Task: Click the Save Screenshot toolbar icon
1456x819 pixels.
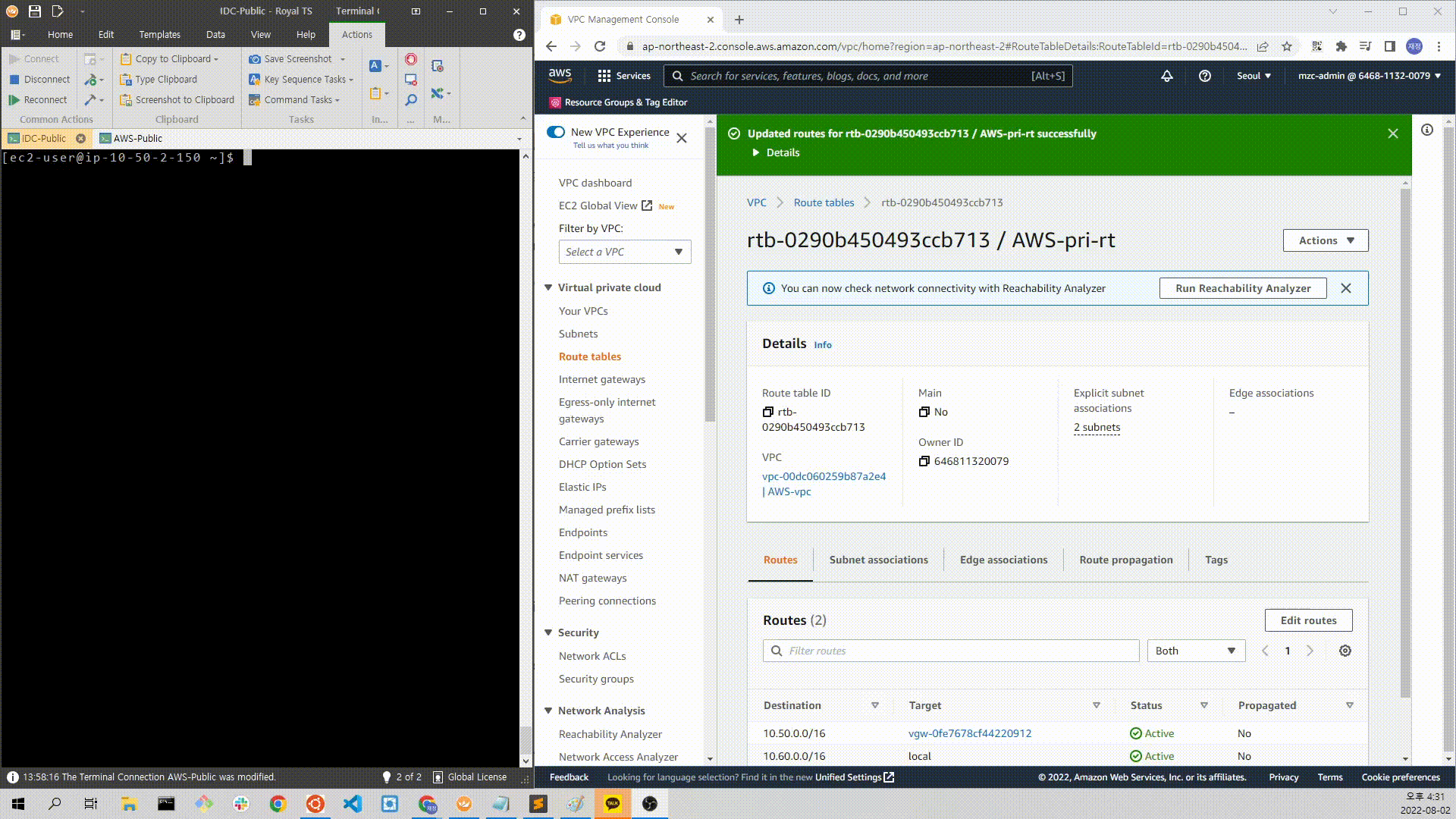Action: pos(255,59)
